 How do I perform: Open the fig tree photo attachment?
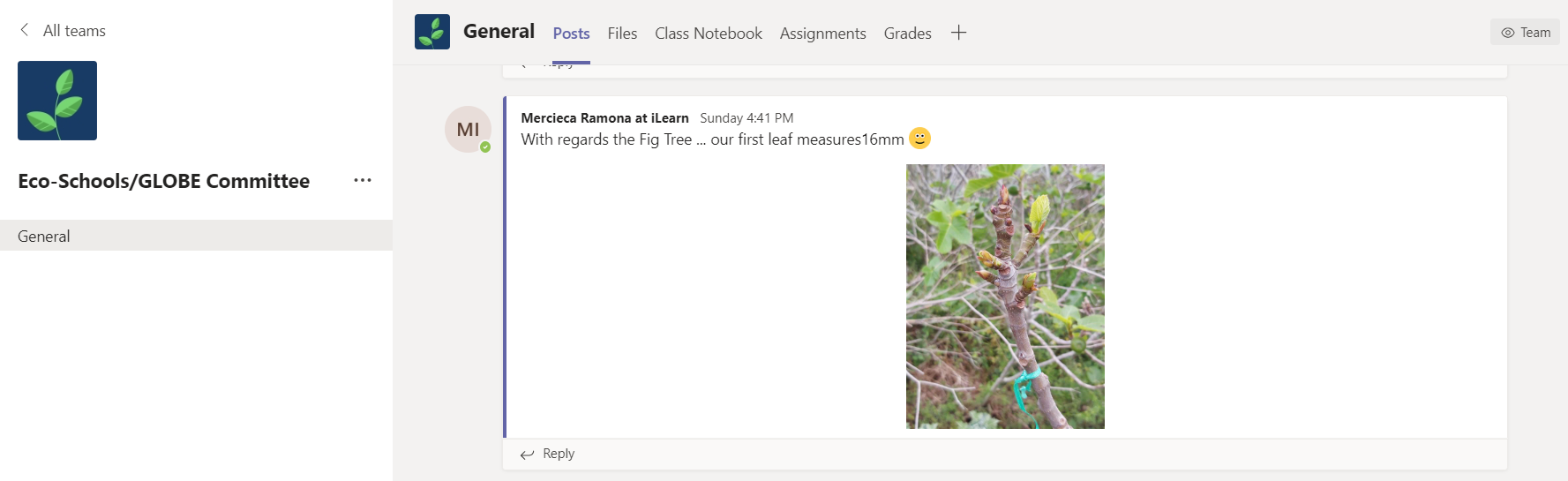point(1005,297)
